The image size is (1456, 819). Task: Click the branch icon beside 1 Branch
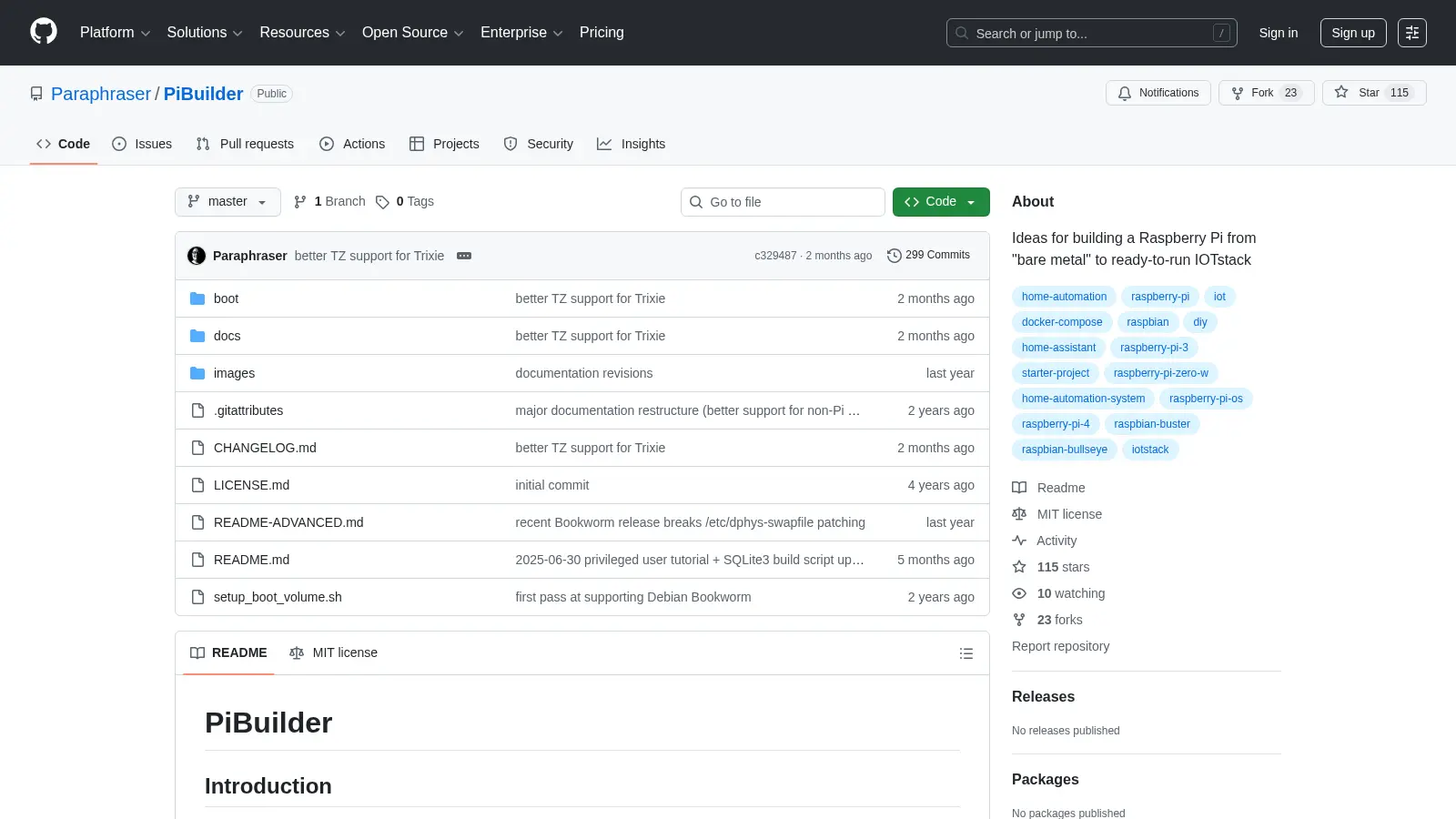(300, 202)
